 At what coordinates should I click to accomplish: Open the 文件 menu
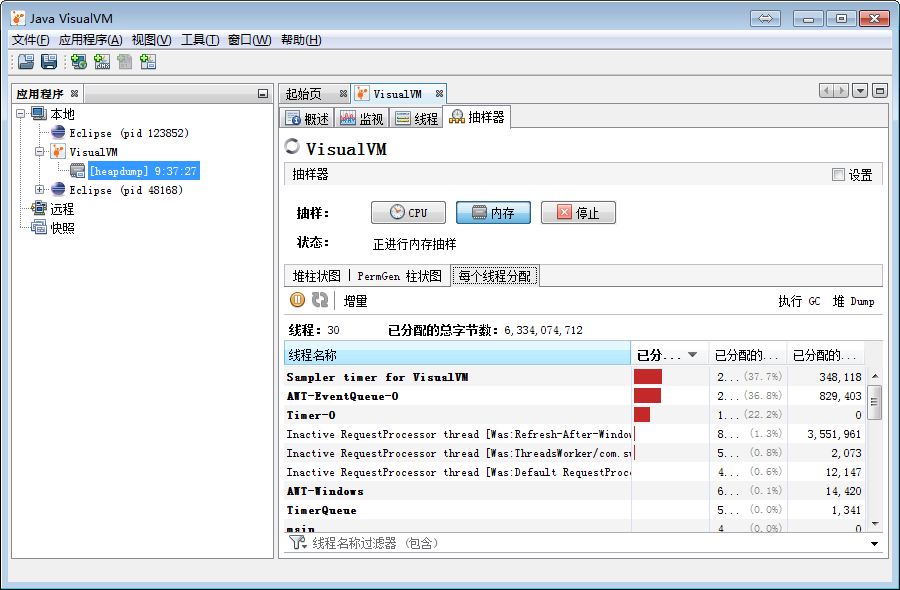(30, 40)
